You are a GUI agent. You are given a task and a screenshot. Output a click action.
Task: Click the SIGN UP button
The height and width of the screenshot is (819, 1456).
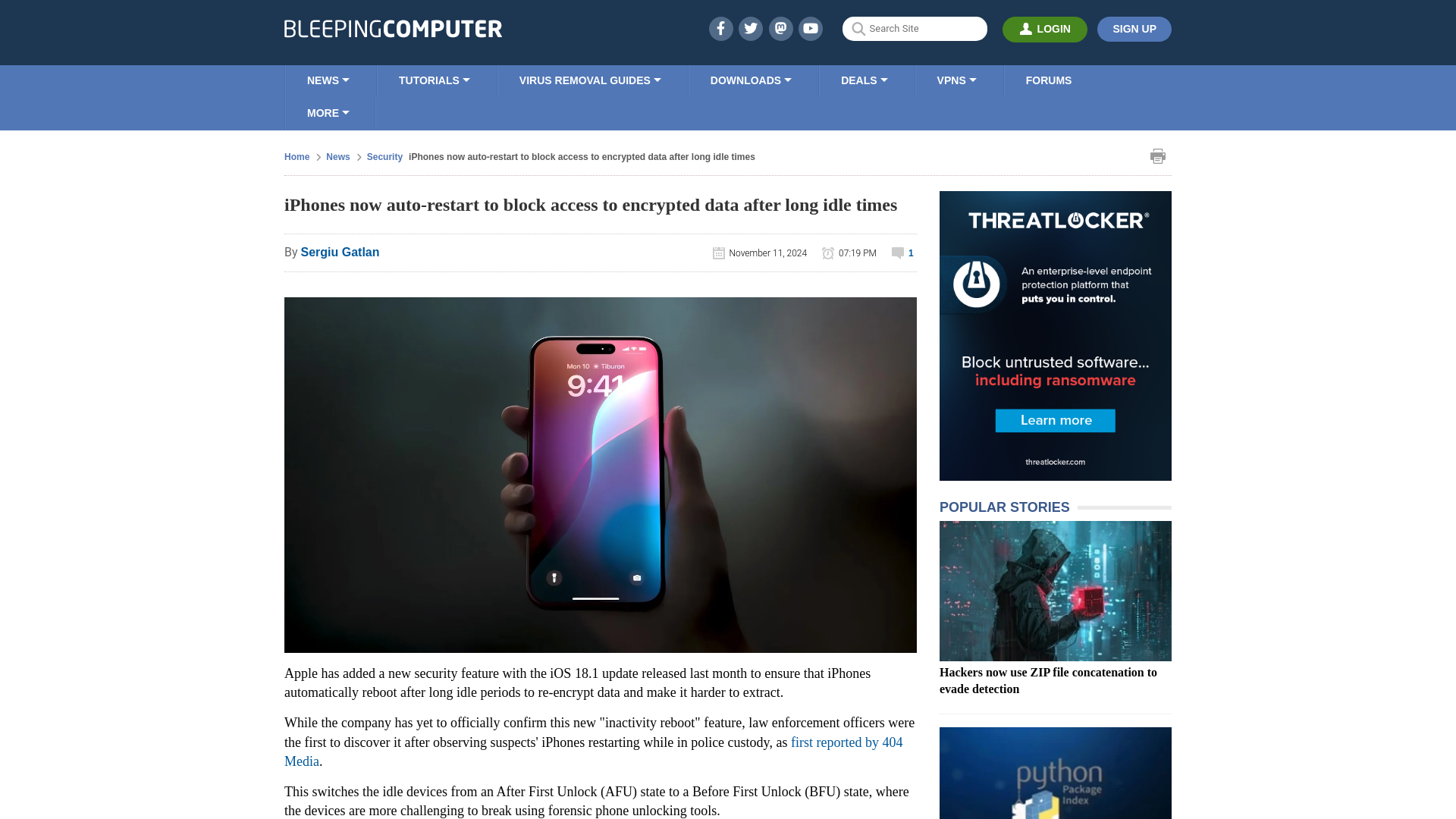coord(1133,29)
